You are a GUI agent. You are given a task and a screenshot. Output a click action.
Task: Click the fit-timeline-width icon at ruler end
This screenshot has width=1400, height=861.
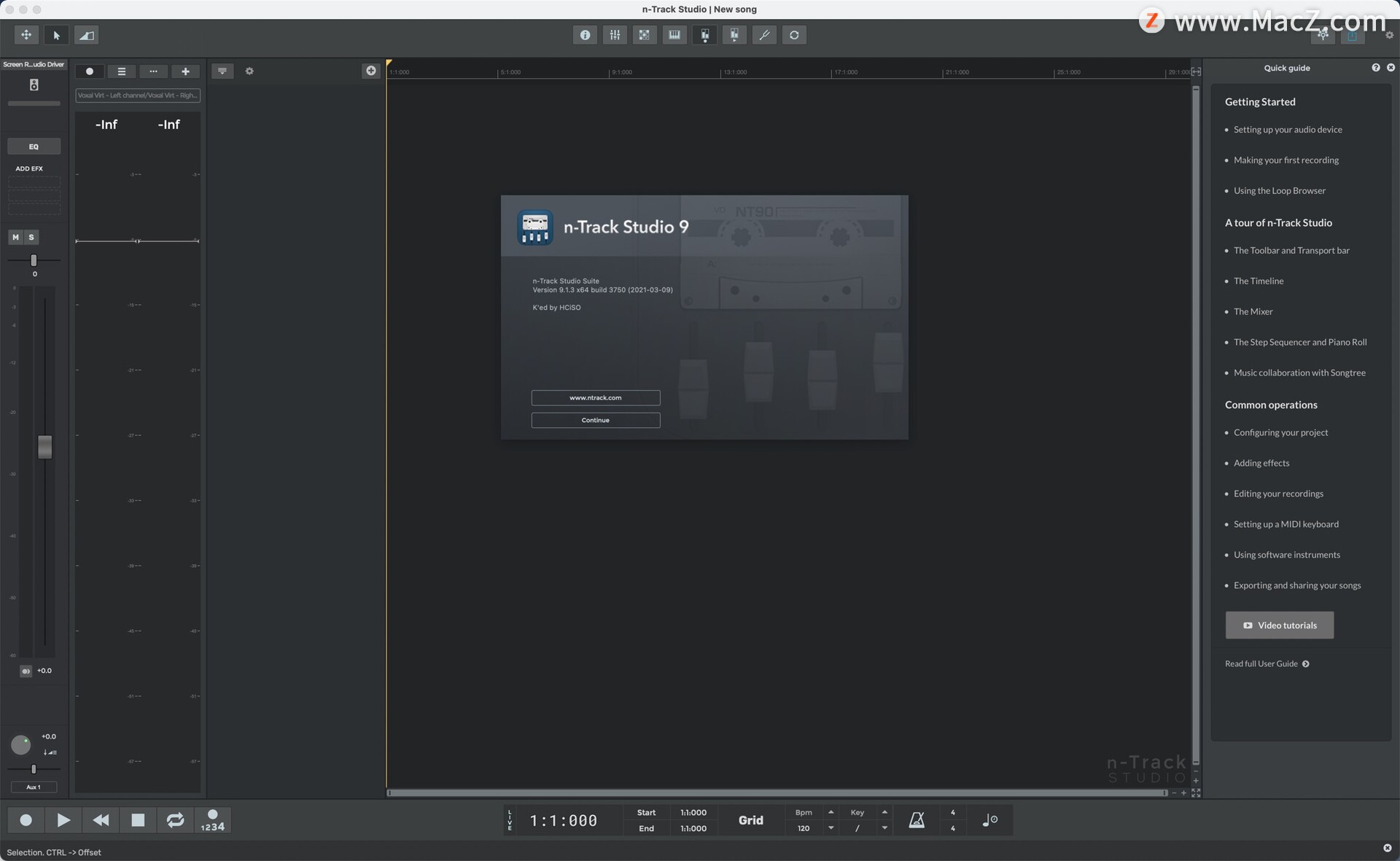pyautogui.click(x=1196, y=71)
